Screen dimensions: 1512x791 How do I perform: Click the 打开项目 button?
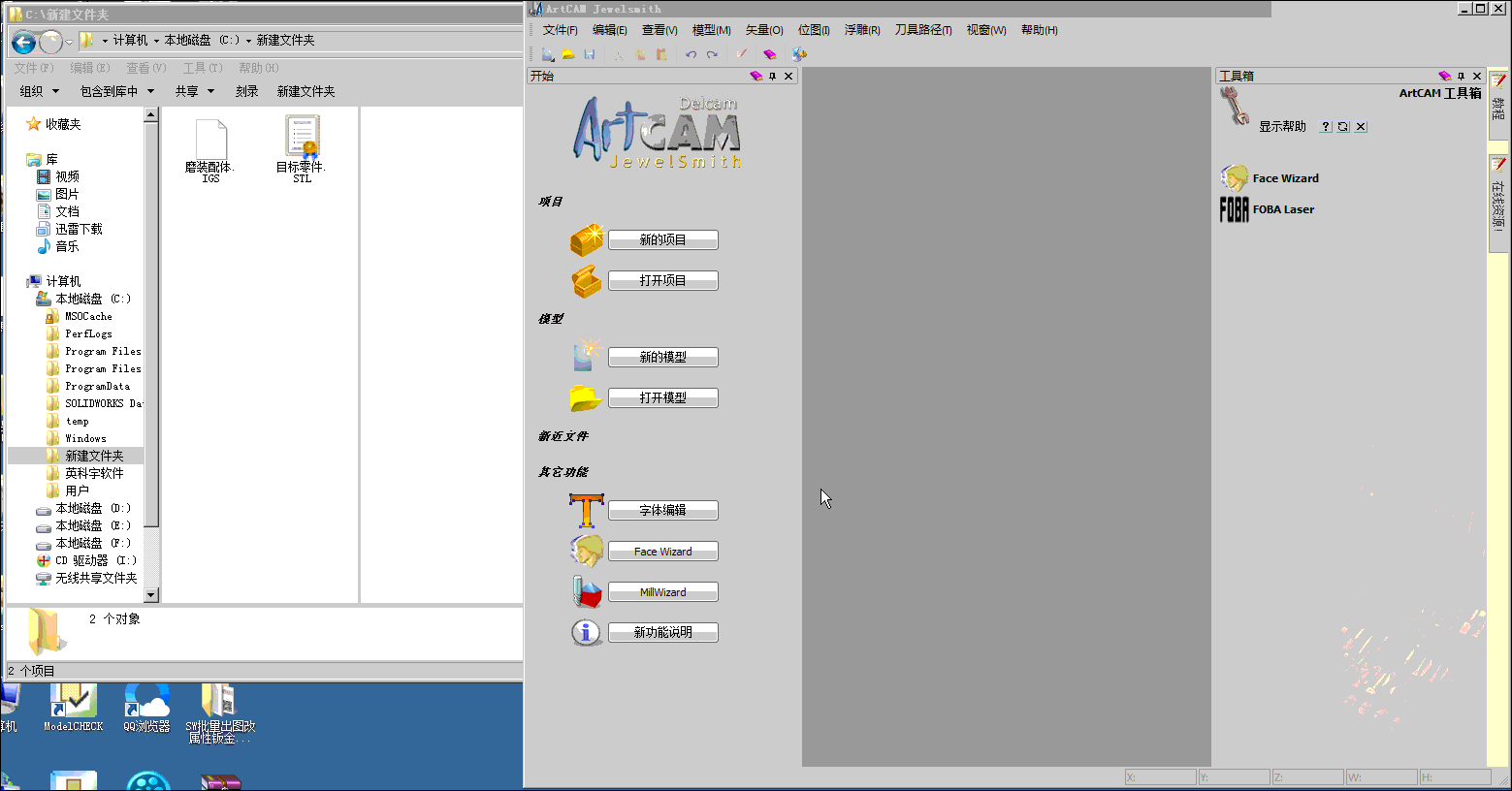click(663, 280)
